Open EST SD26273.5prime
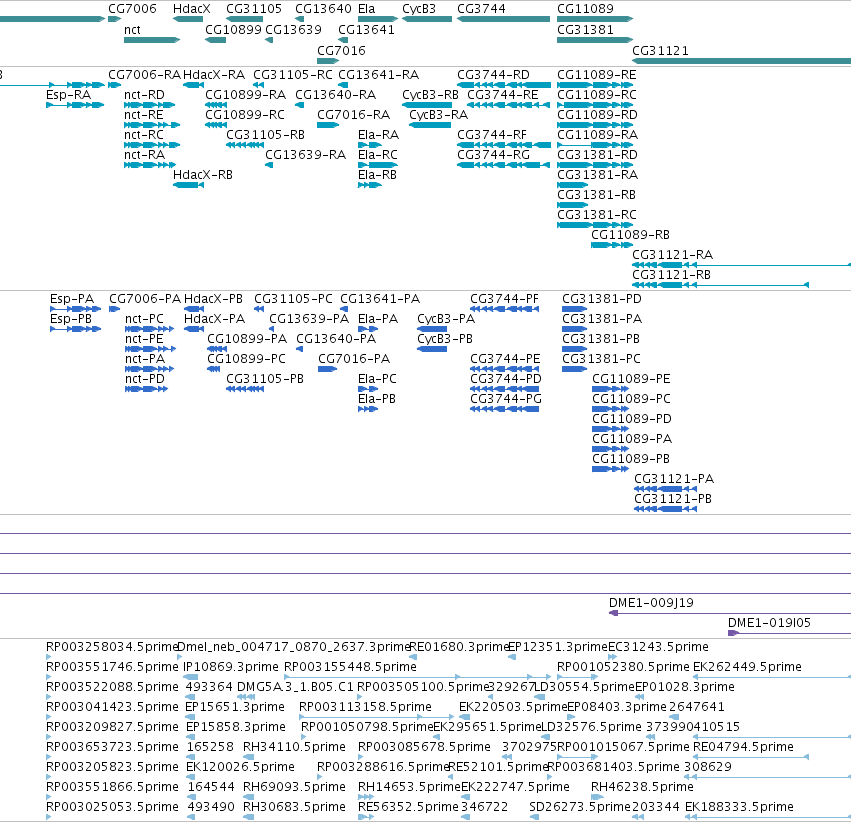 click(580, 806)
